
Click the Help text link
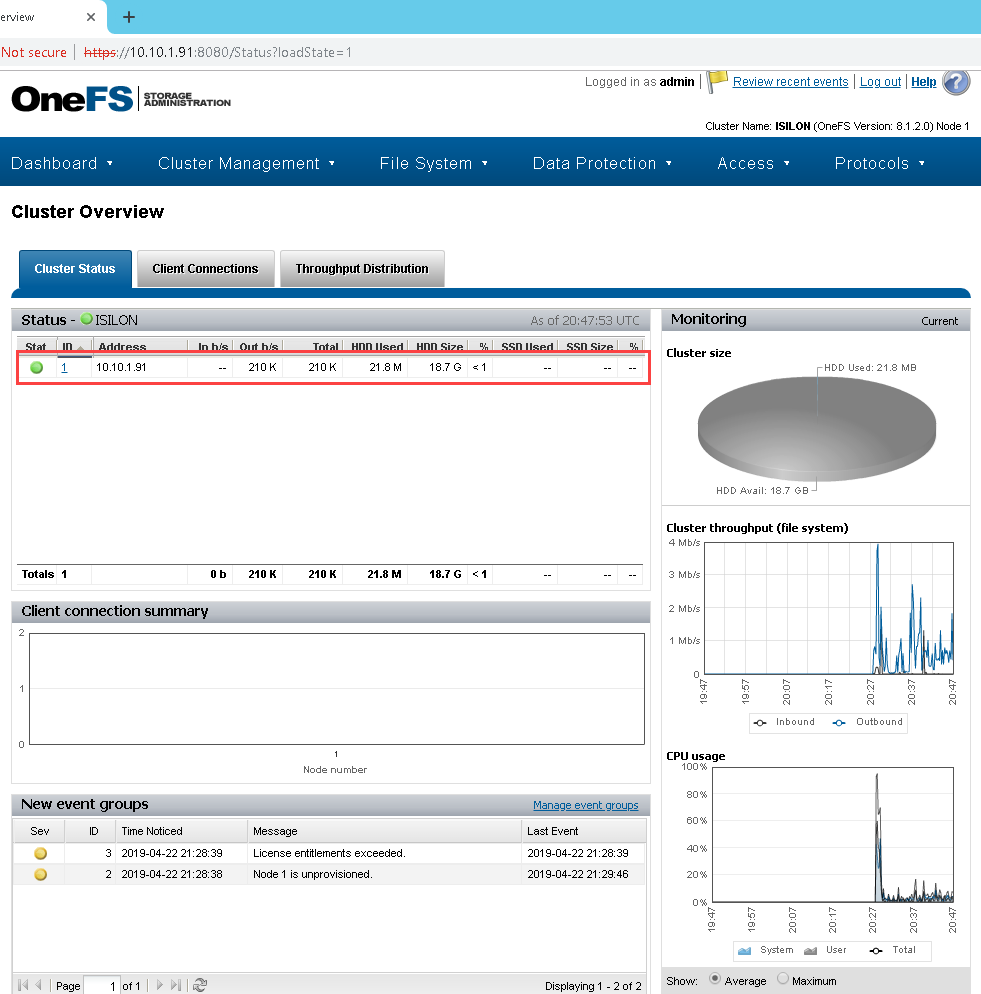923,82
